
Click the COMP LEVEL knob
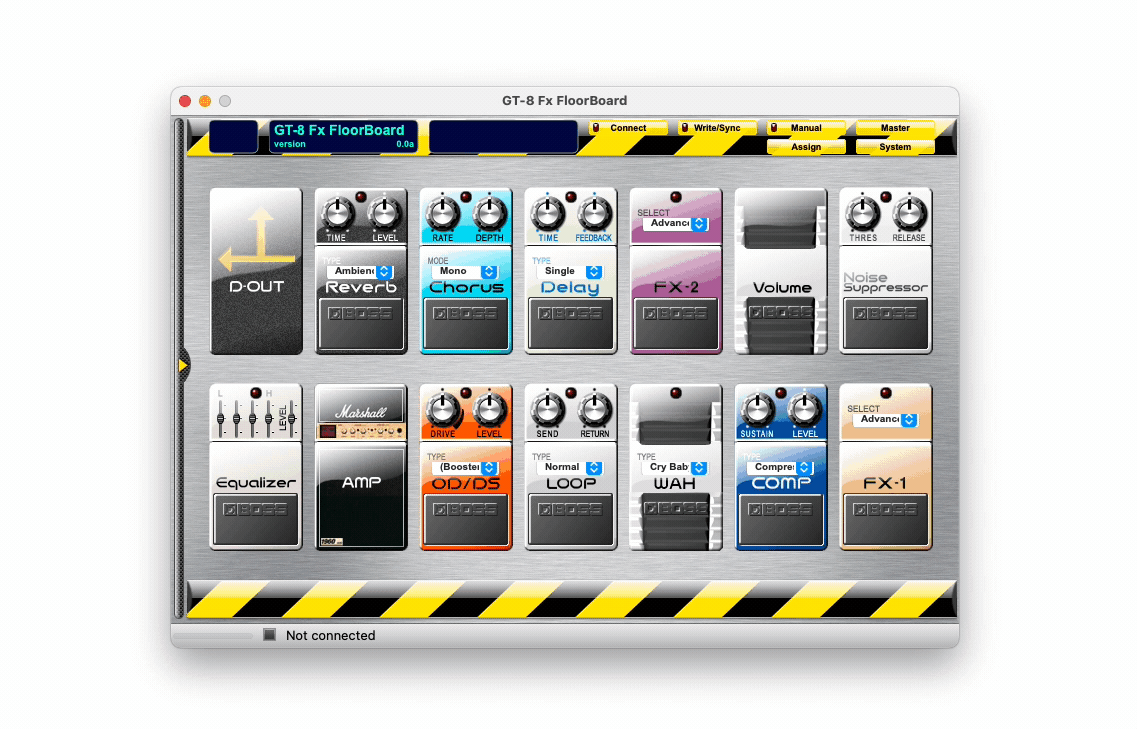(804, 409)
